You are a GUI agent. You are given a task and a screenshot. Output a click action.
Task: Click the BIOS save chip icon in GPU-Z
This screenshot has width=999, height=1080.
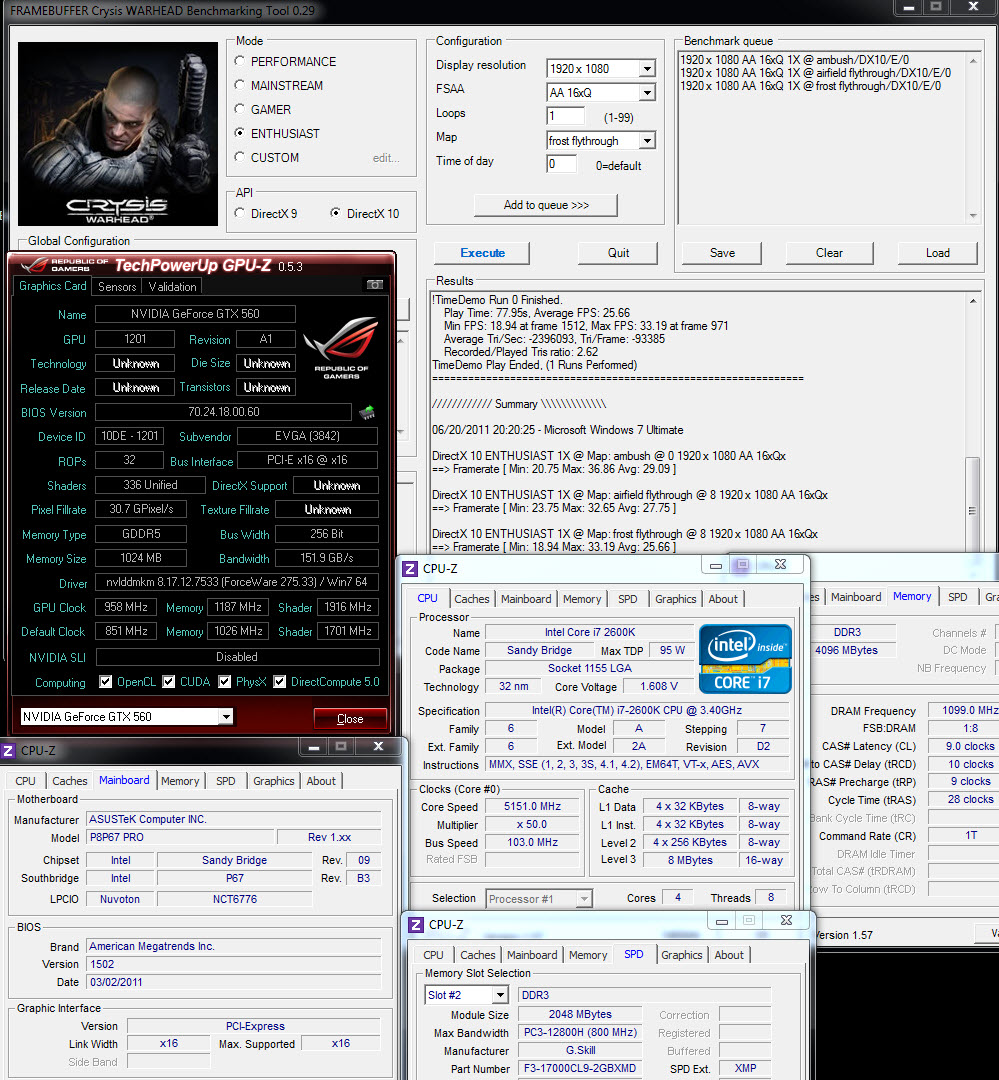click(367, 412)
